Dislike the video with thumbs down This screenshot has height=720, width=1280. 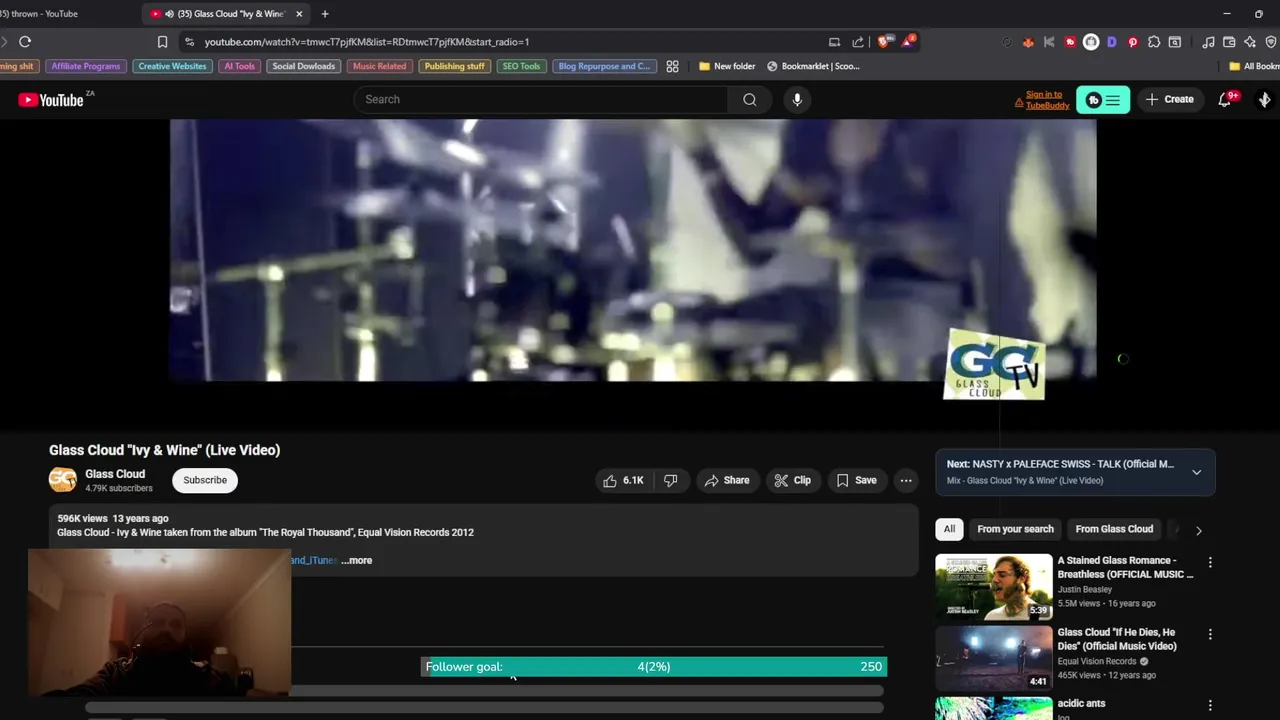pyautogui.click(x=671, y=480)
